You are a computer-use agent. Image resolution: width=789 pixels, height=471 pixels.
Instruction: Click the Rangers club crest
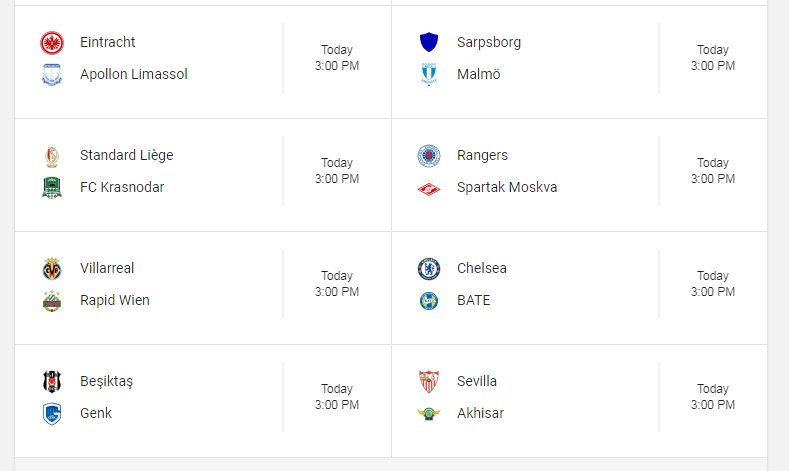click(429, 155)
